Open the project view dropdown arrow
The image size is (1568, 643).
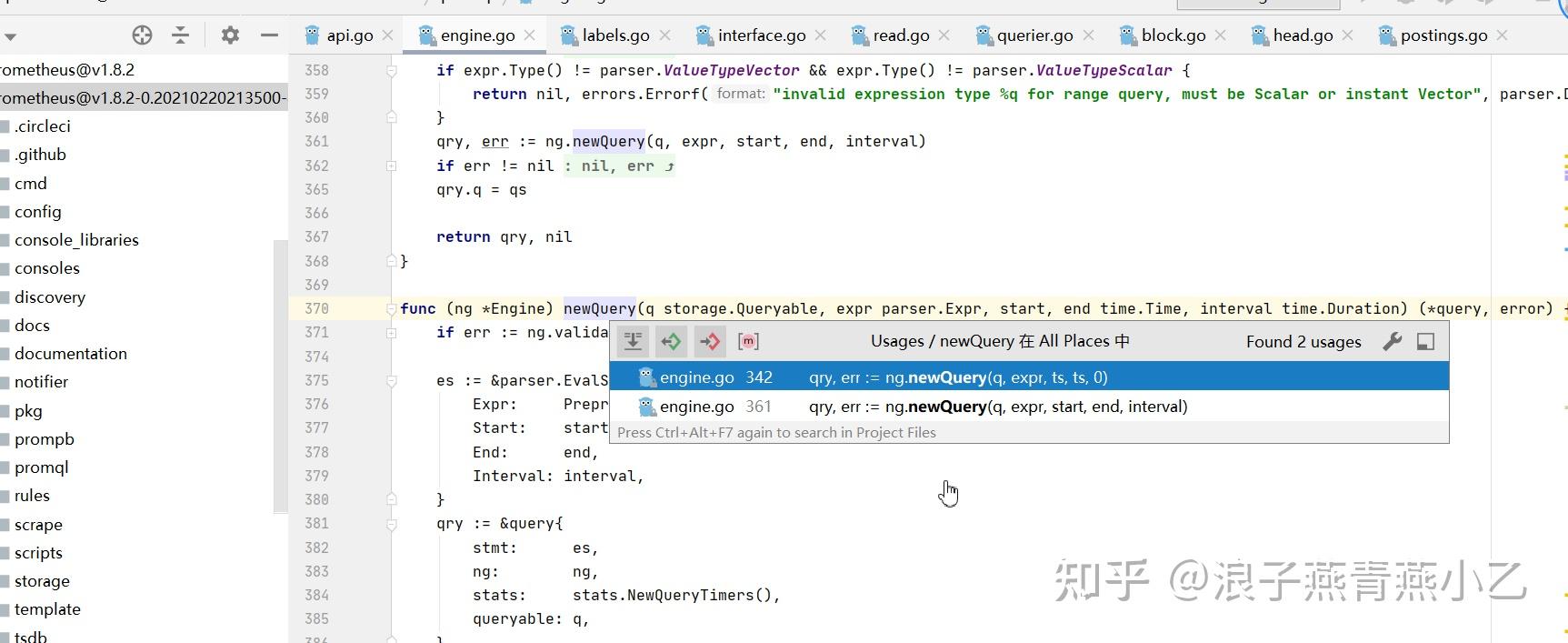tap(10, 37)
